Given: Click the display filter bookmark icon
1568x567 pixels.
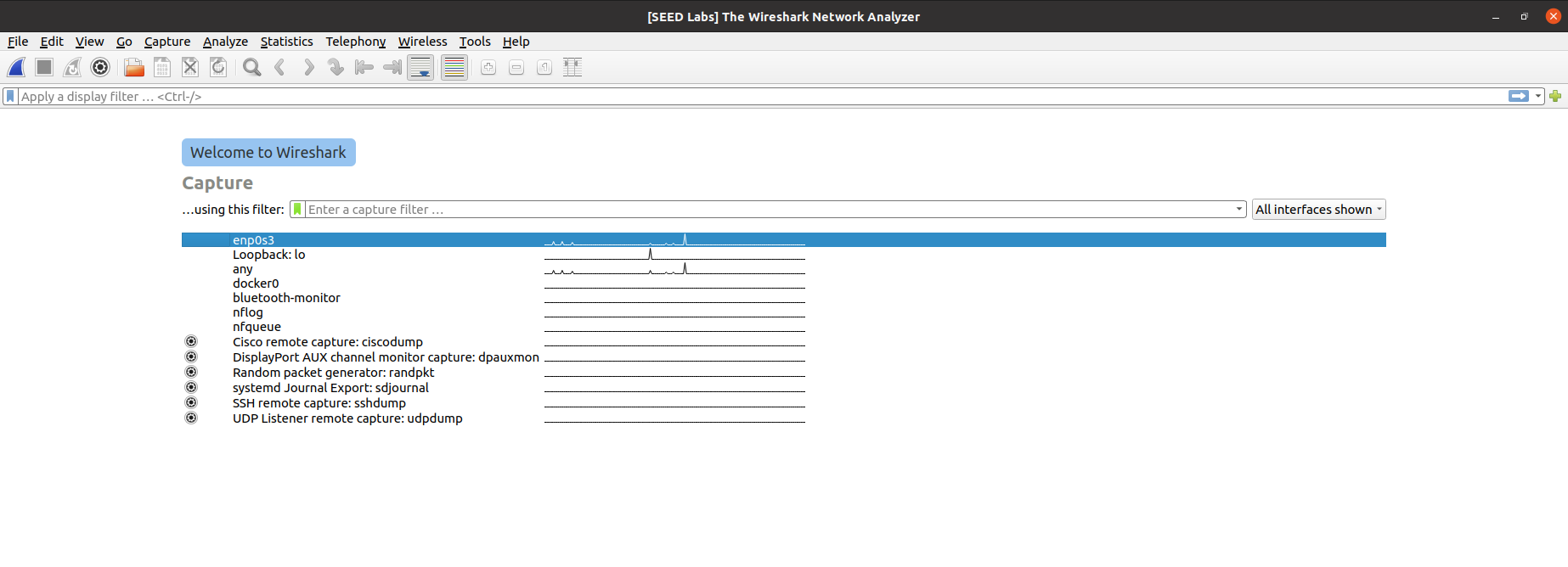Looking at the screenshot, I should (x=10, y=97).
